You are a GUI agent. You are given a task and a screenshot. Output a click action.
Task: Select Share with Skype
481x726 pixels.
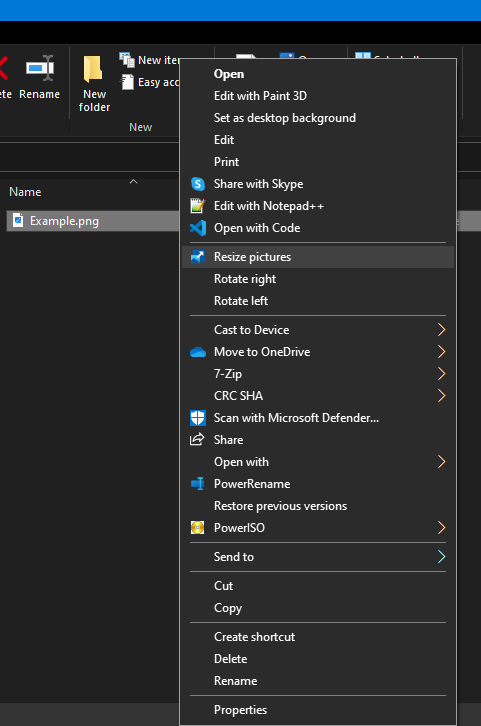(318, 184)
